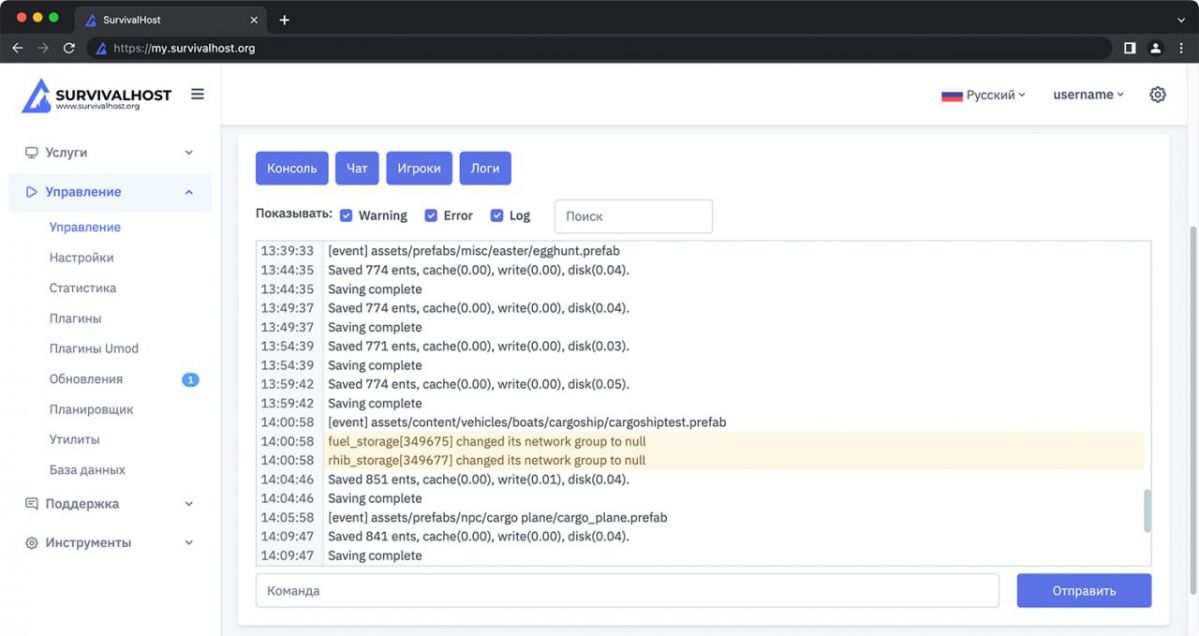Open the Русский language dropdown
This screenshot has width=1199, height=636.
[983, 95]
